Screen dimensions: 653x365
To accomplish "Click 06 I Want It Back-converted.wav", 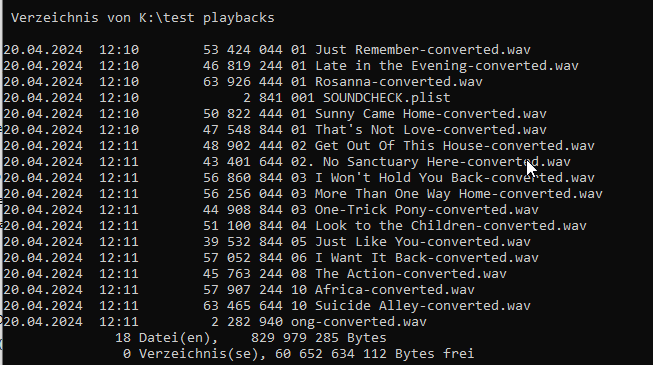I will tap(415, 258).
